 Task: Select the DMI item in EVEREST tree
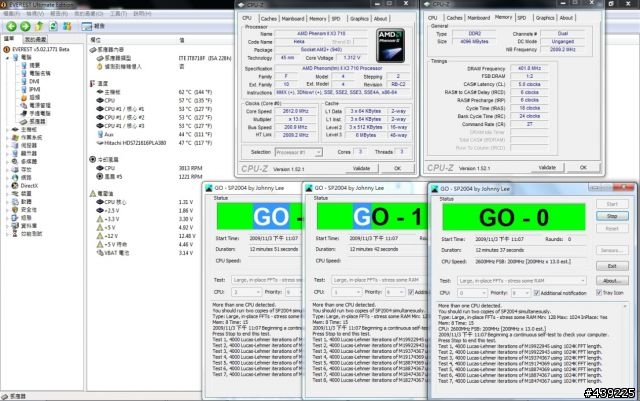(34, 81)
